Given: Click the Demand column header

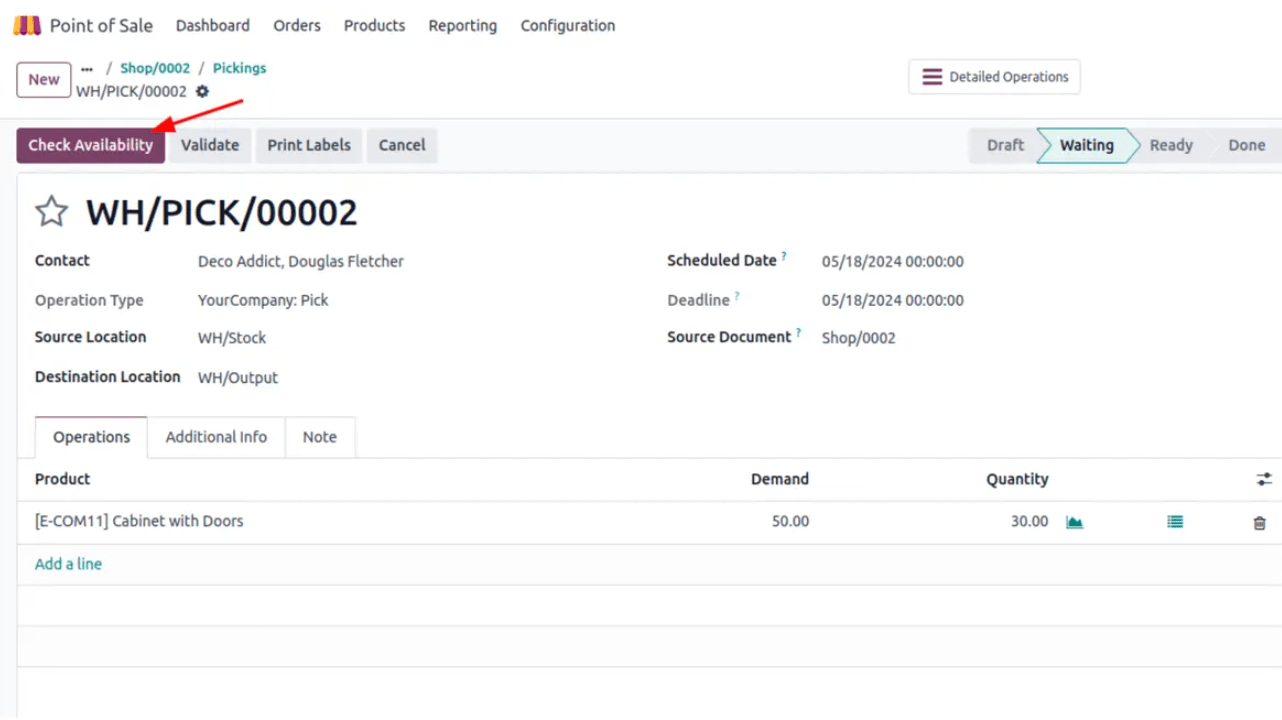Looking at the screenshot, I should pyautogui.click(x=780, y=479).
